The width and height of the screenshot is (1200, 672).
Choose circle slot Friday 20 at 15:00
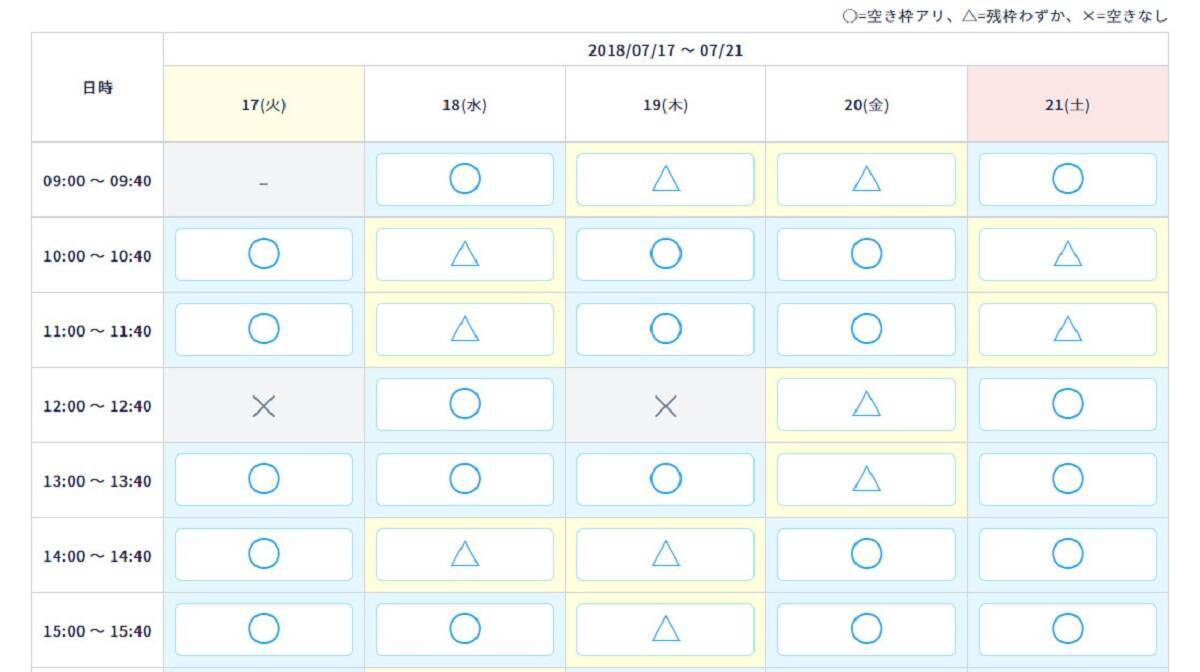click(x=866, y=629)
